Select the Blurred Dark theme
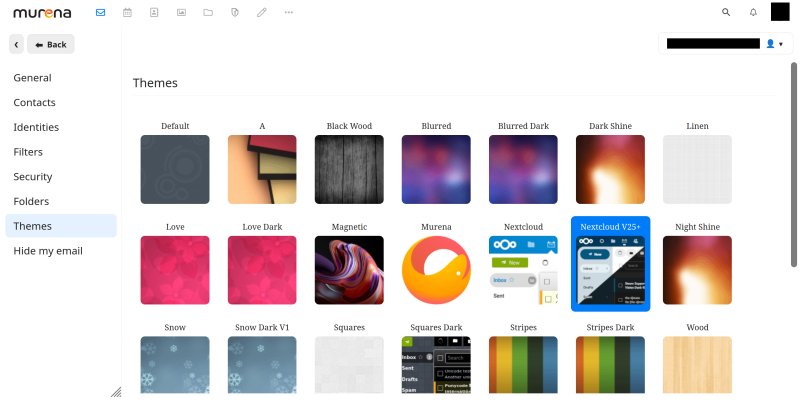The width and height of the screenshot is (800, 400). click(523, 169)
